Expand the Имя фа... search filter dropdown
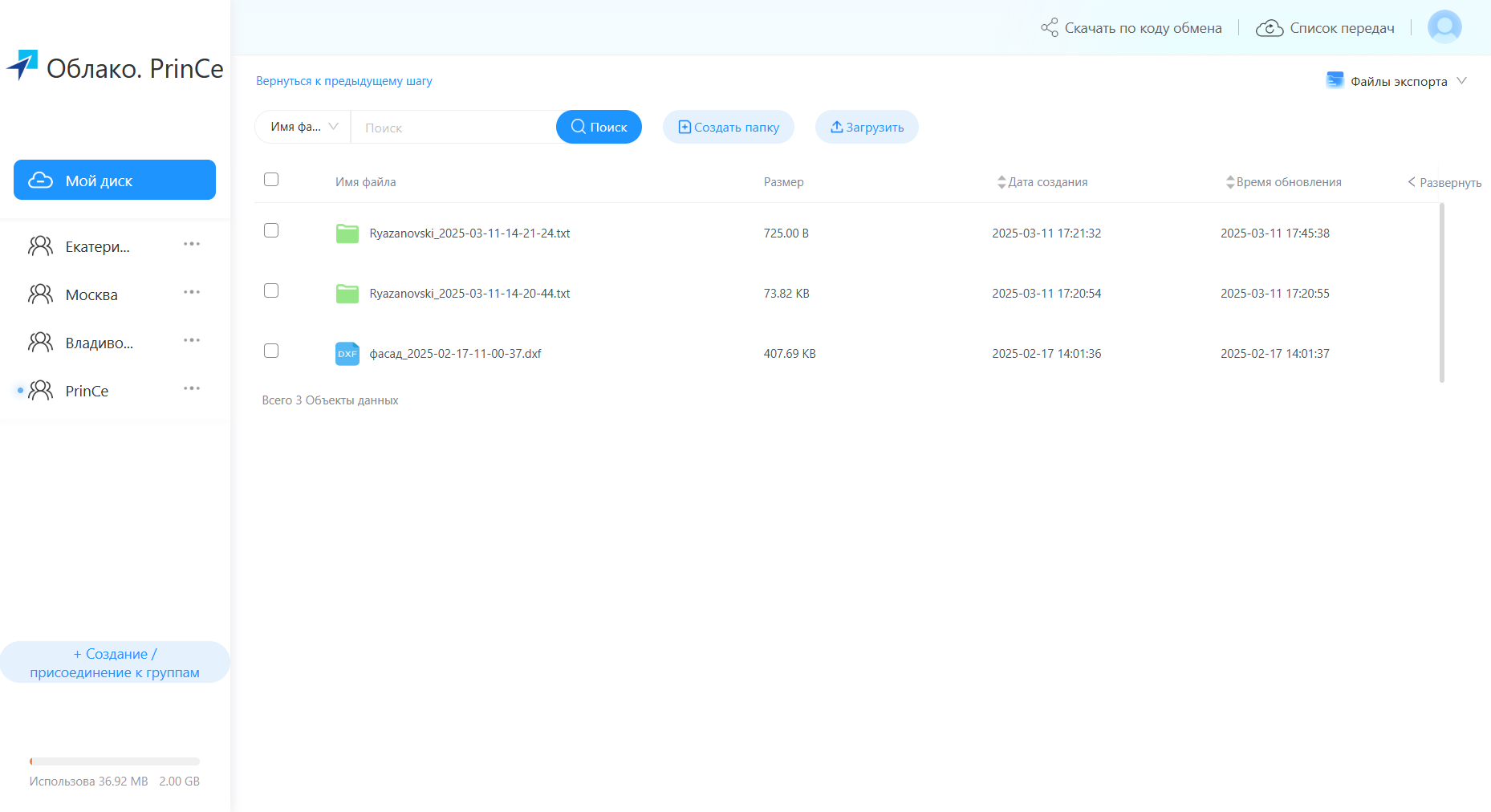 (303, 127)
